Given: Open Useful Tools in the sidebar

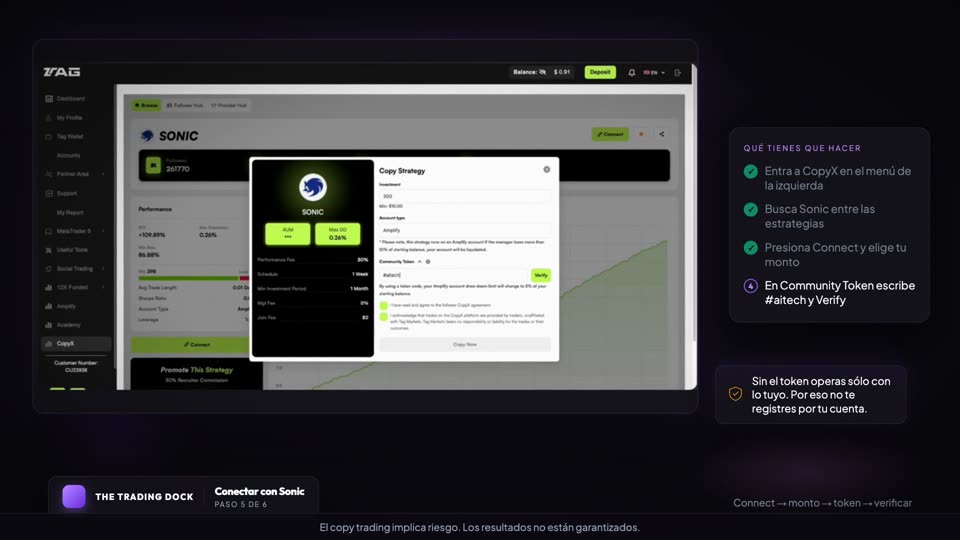Looking at the screenshot, I should click(72, 250).
